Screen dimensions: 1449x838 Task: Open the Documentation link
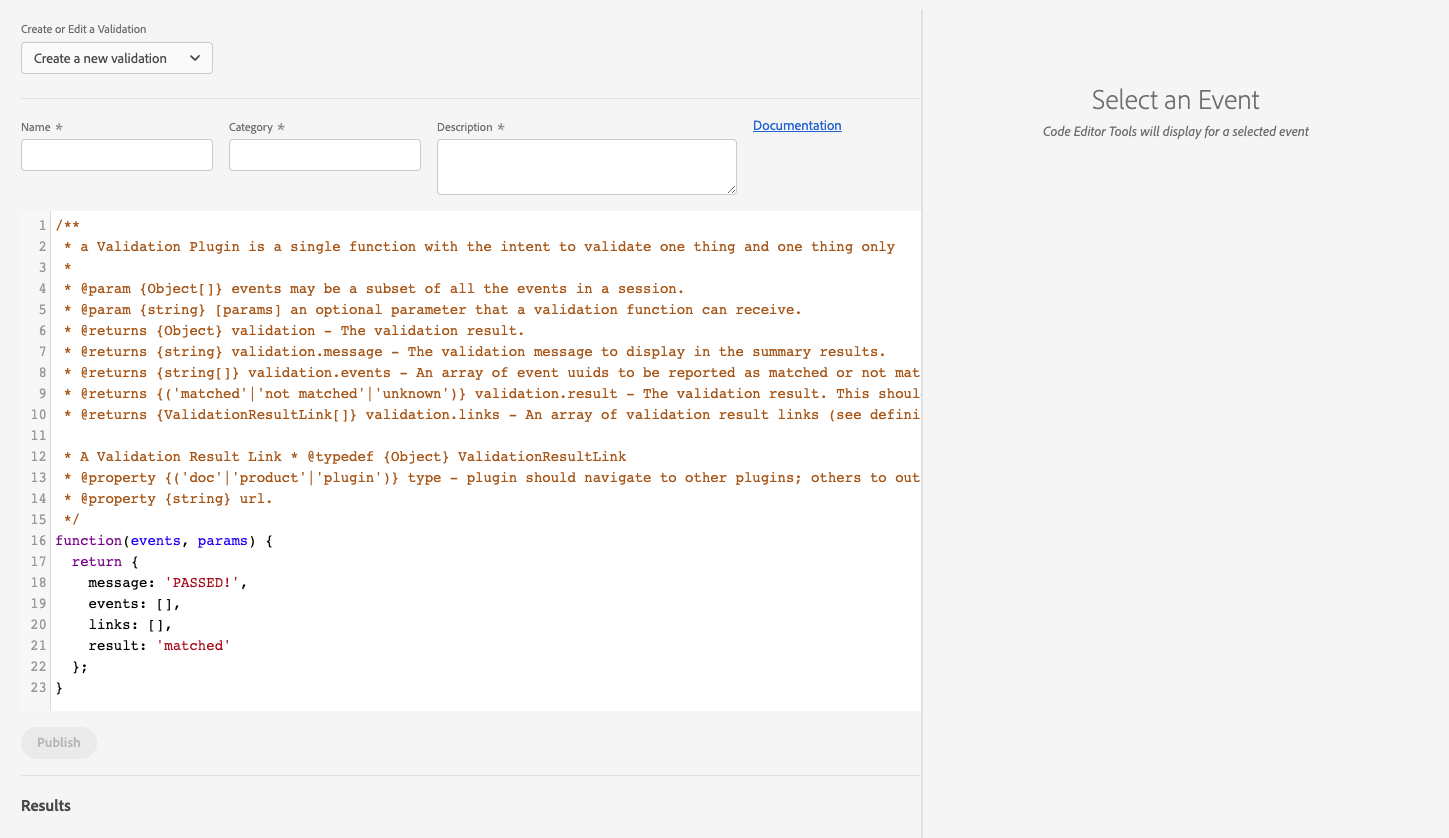point(796,125)
